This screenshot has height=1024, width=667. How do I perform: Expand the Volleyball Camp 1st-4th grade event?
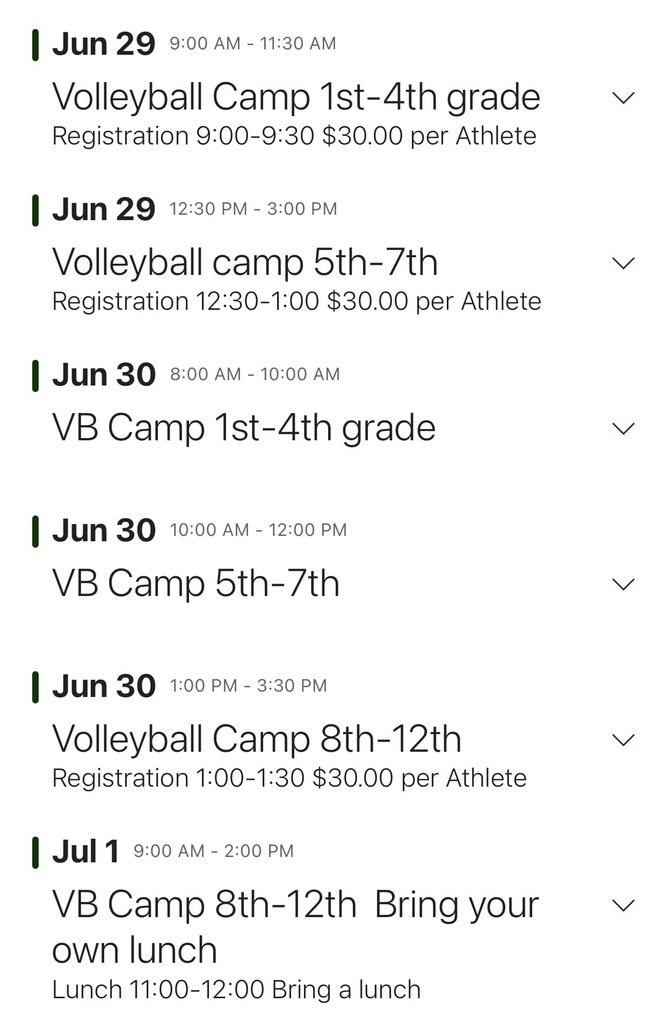click(x=623, y=97)
